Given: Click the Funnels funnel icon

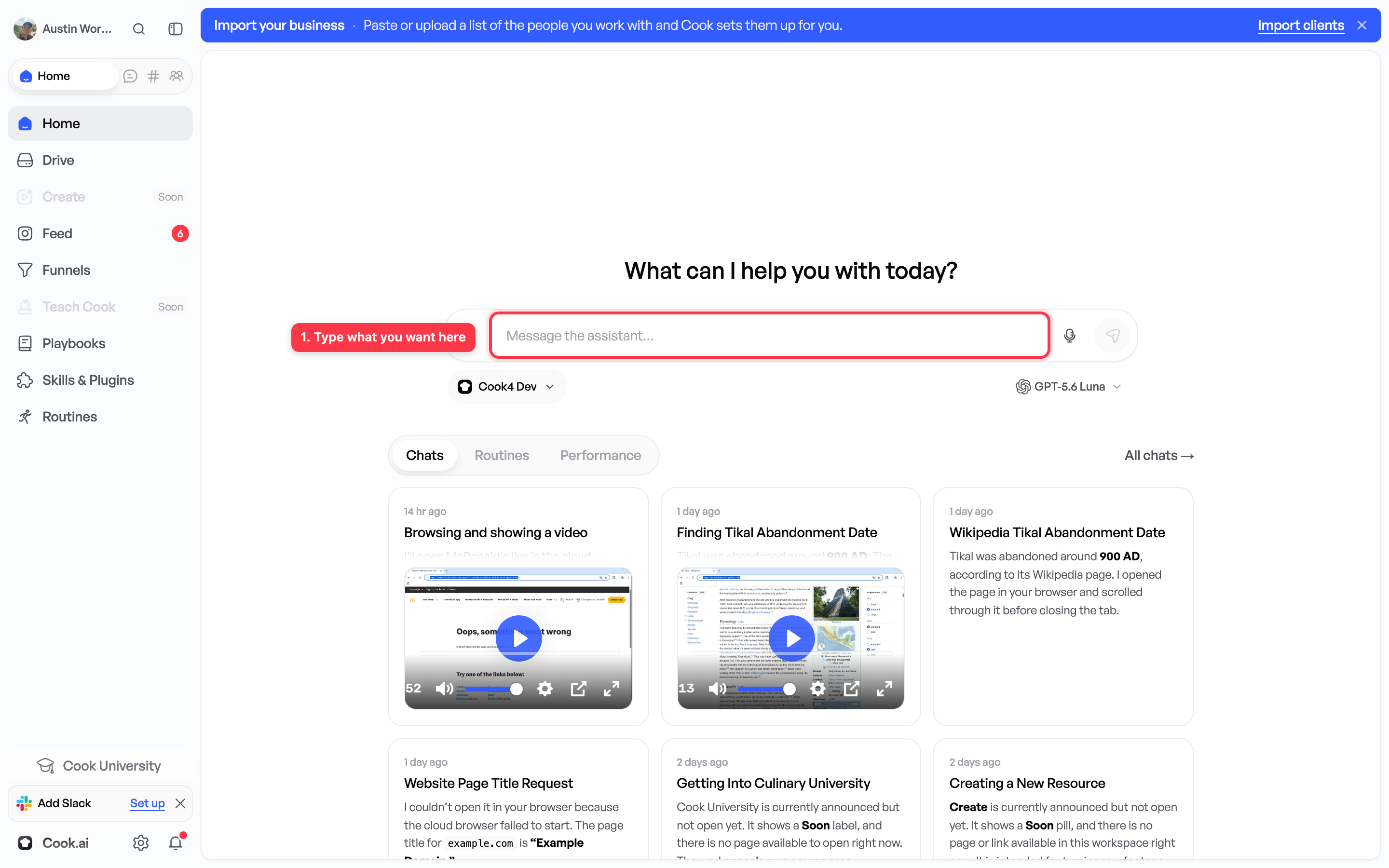Looking at the screenshot, I should (x=25, y=271).
